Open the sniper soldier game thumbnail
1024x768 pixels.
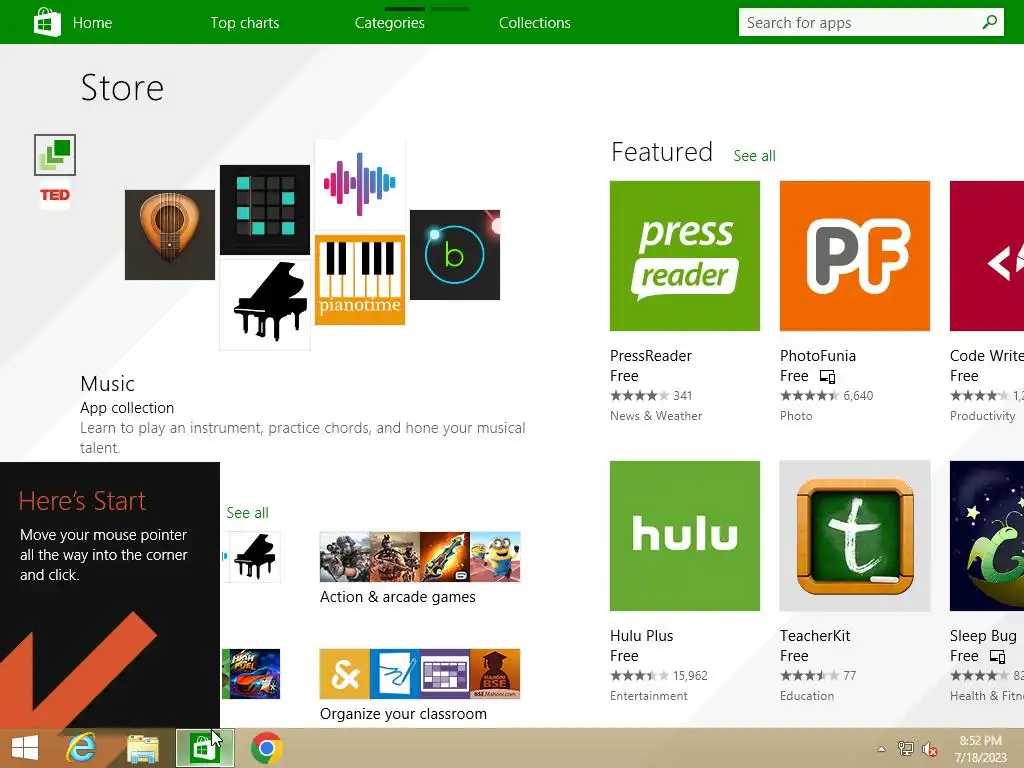345,557
